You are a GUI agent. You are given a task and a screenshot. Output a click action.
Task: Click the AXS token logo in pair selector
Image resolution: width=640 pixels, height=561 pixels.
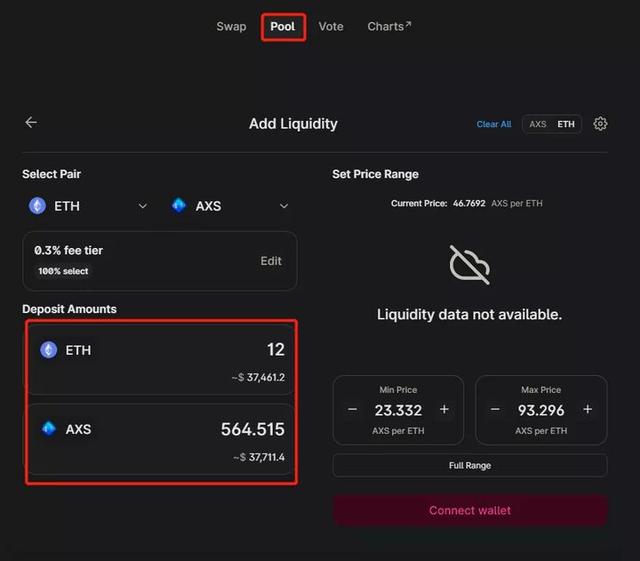(x=178, y=205)
